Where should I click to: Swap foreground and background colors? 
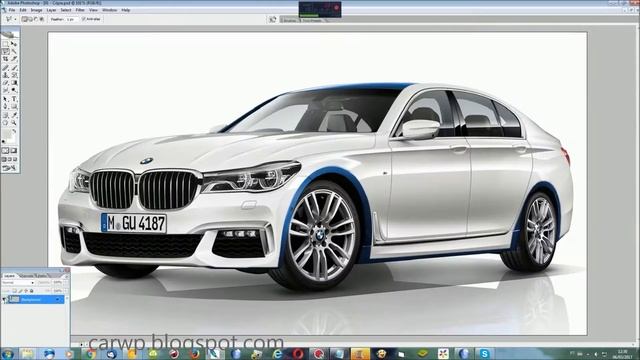point(14,131)
